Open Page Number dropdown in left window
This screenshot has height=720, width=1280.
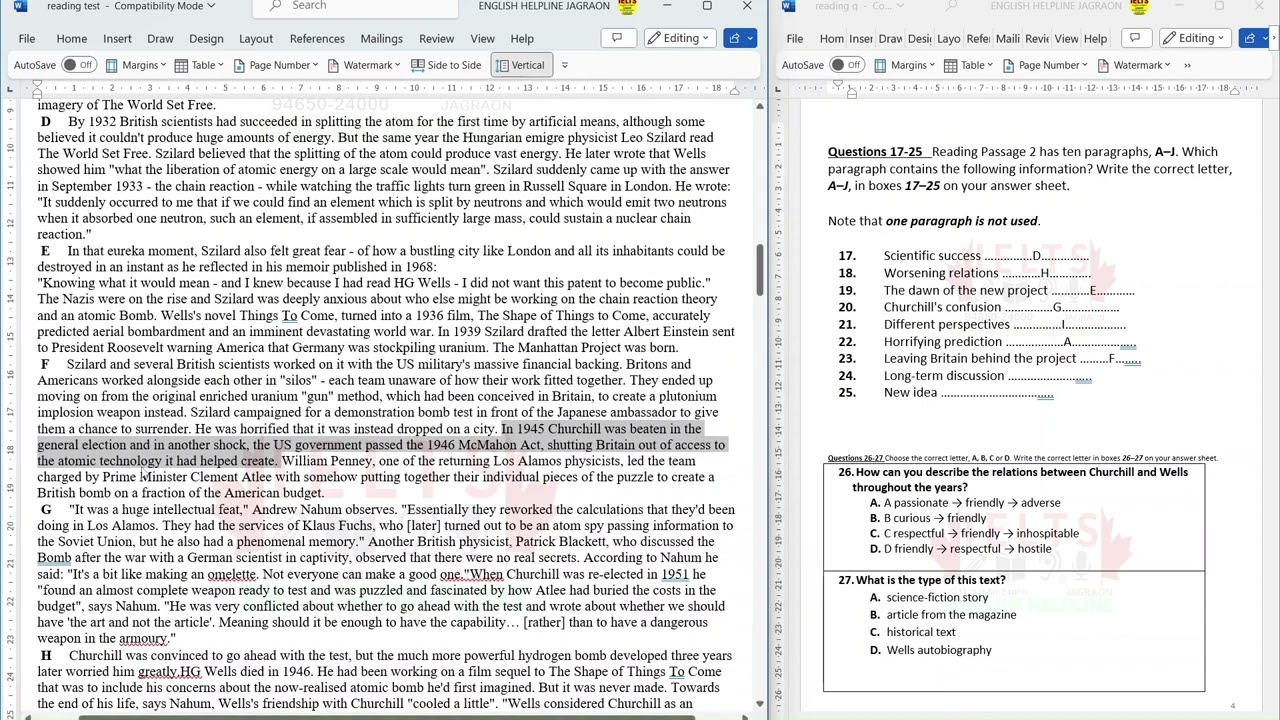pyautogui.click(x=276, y=65)
